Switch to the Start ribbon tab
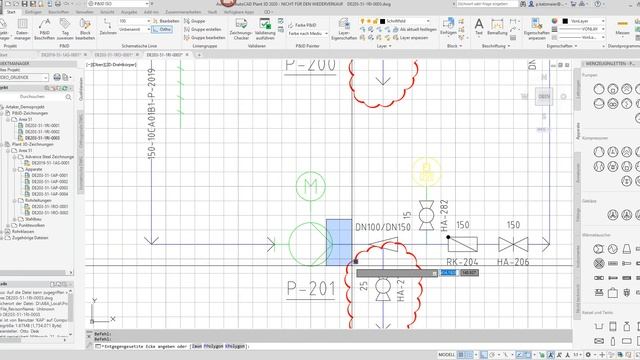640x360 pixels. 11,12
